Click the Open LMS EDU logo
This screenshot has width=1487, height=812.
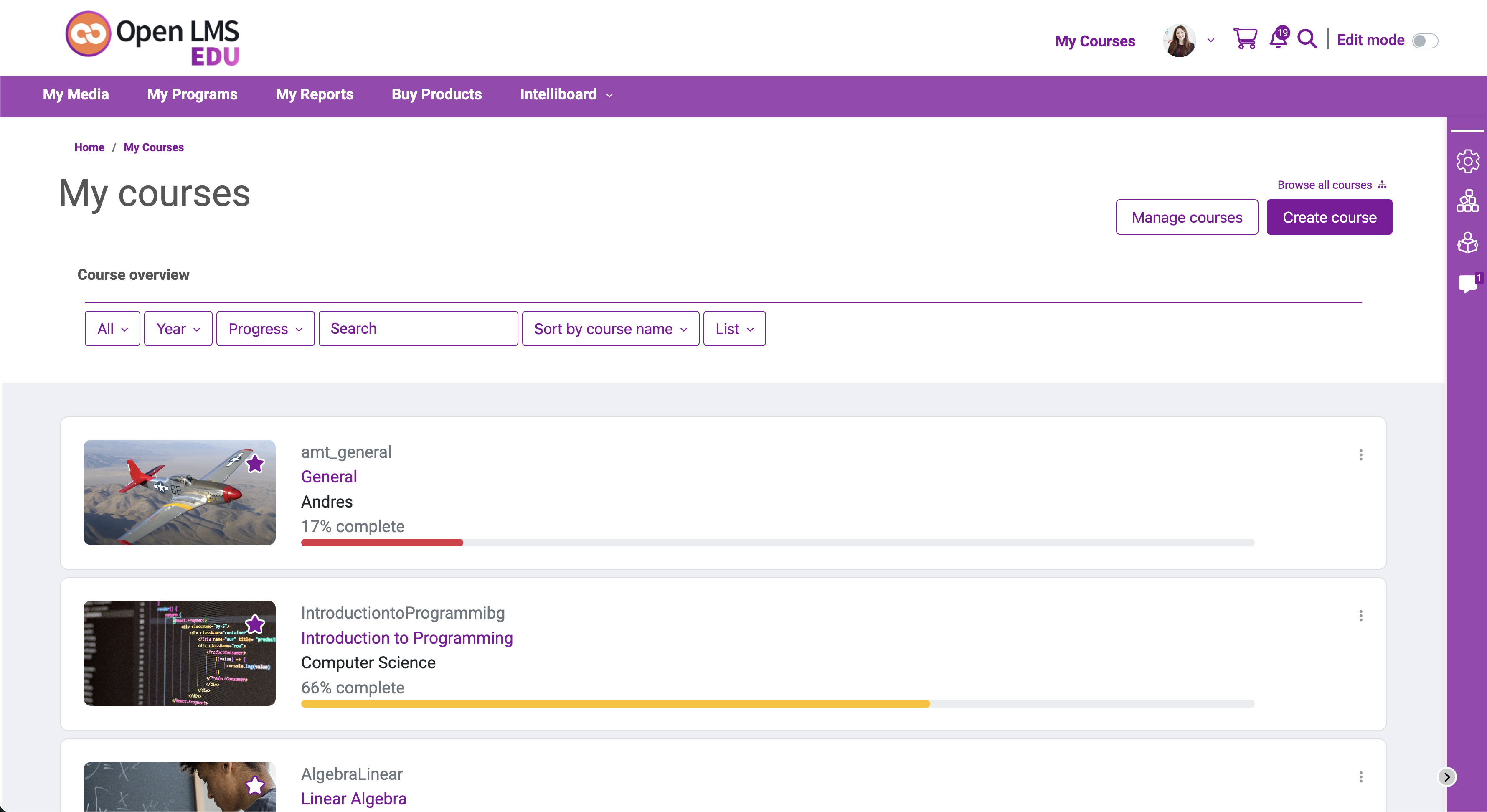pos(152,38)
